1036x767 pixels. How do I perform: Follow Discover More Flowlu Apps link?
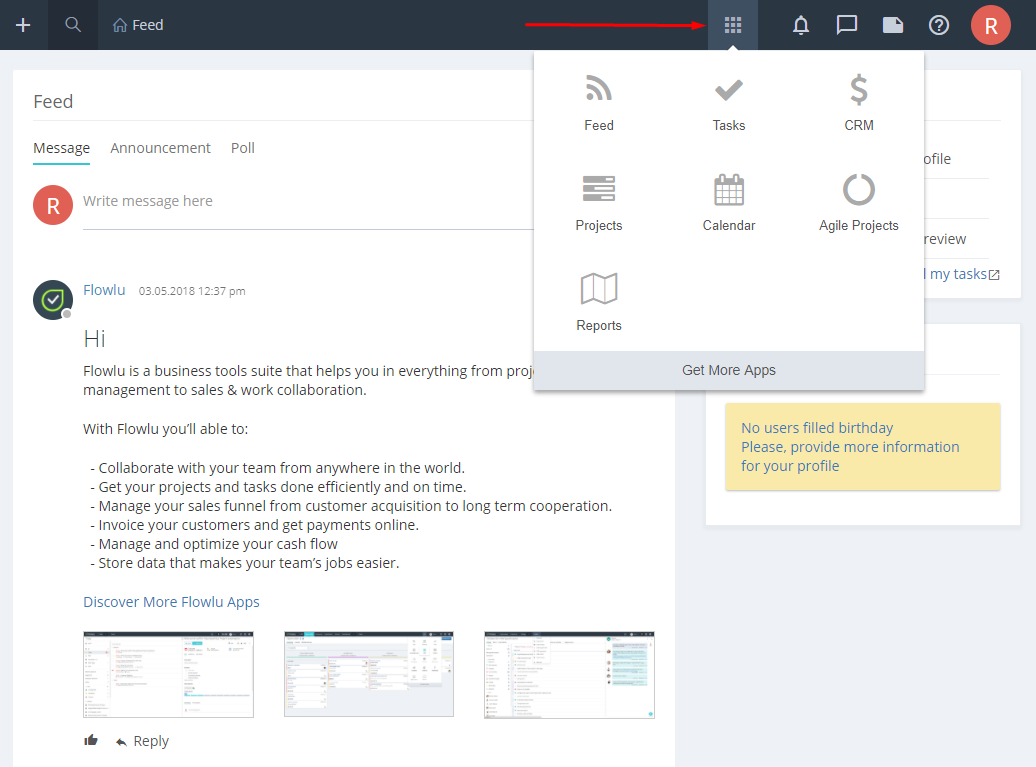click(171, 602)
